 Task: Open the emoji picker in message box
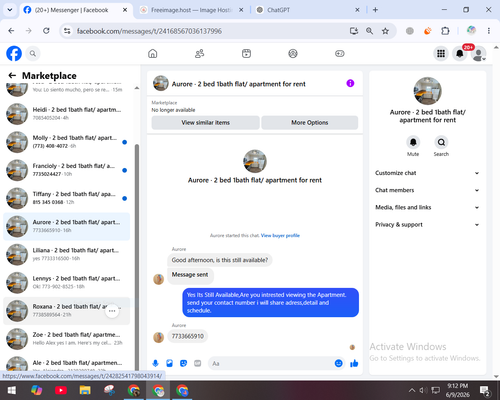[338, 363]
